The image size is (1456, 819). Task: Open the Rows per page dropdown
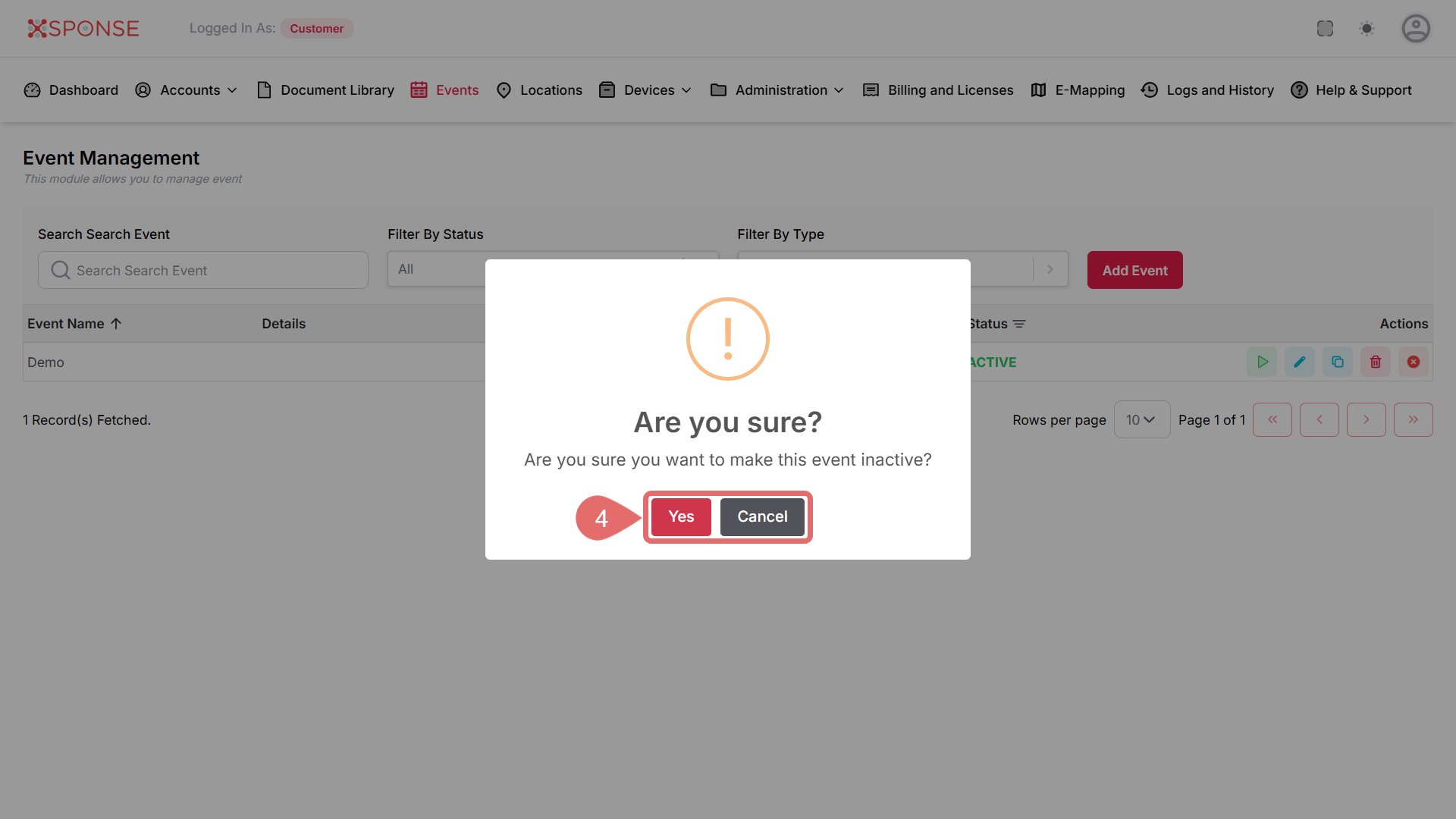(1141, 419)
